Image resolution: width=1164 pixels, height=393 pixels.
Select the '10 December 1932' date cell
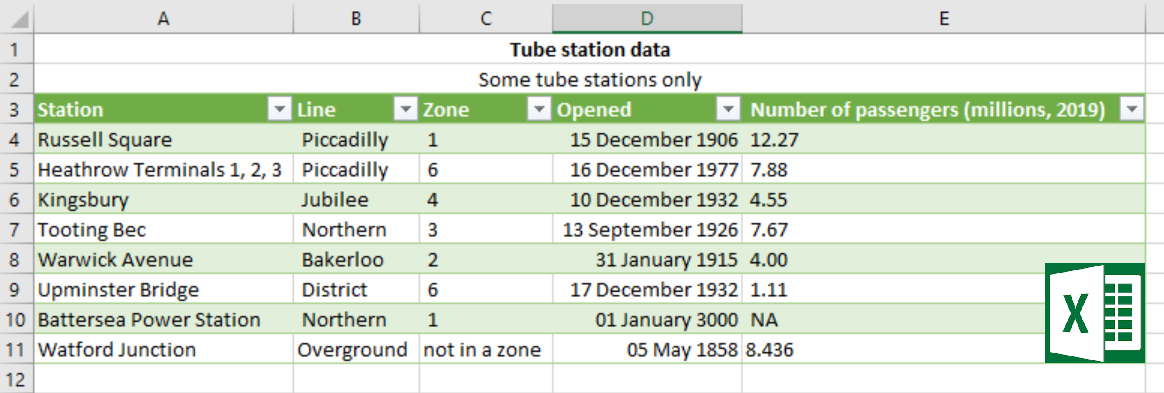[x=647, y=199]
